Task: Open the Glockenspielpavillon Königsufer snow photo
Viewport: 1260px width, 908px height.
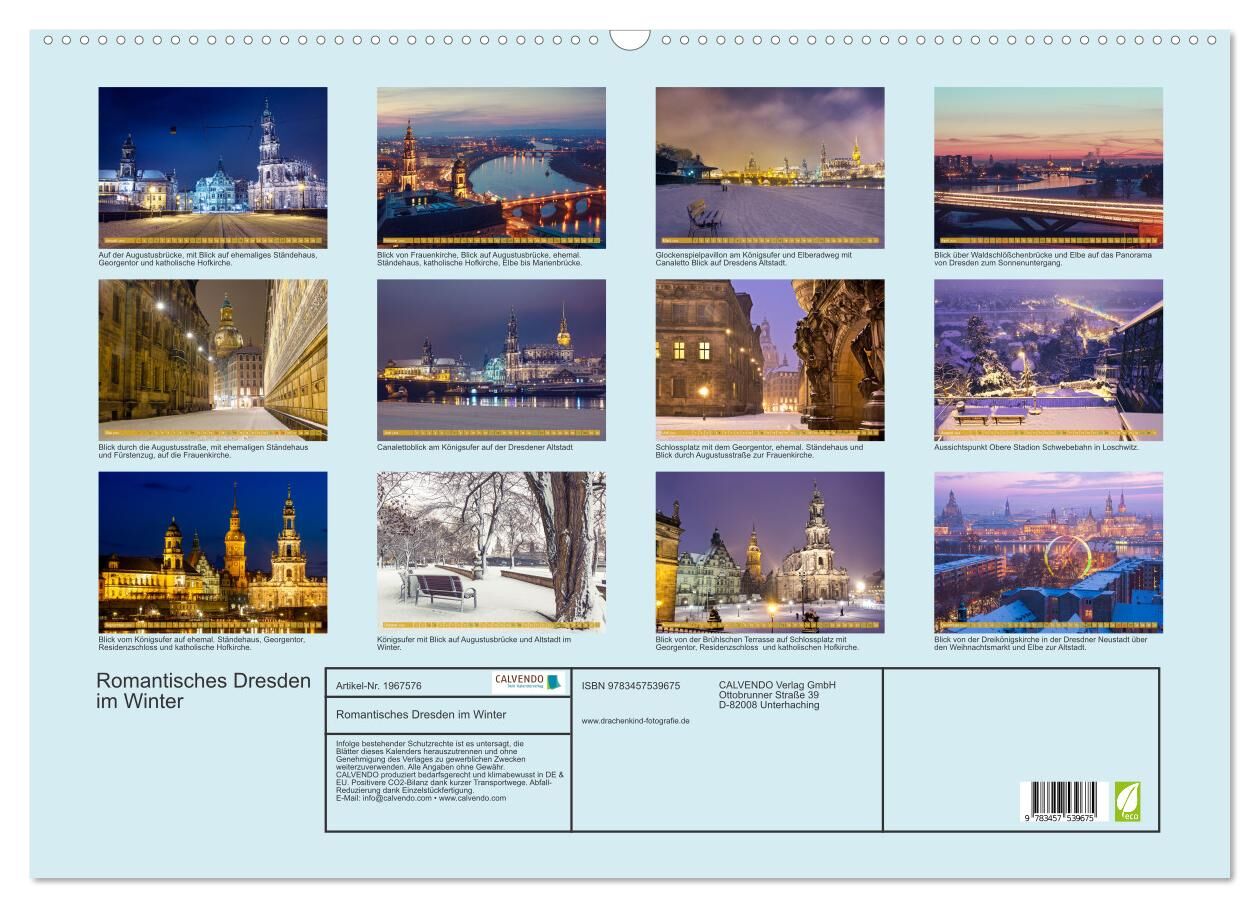Action: 769,167
